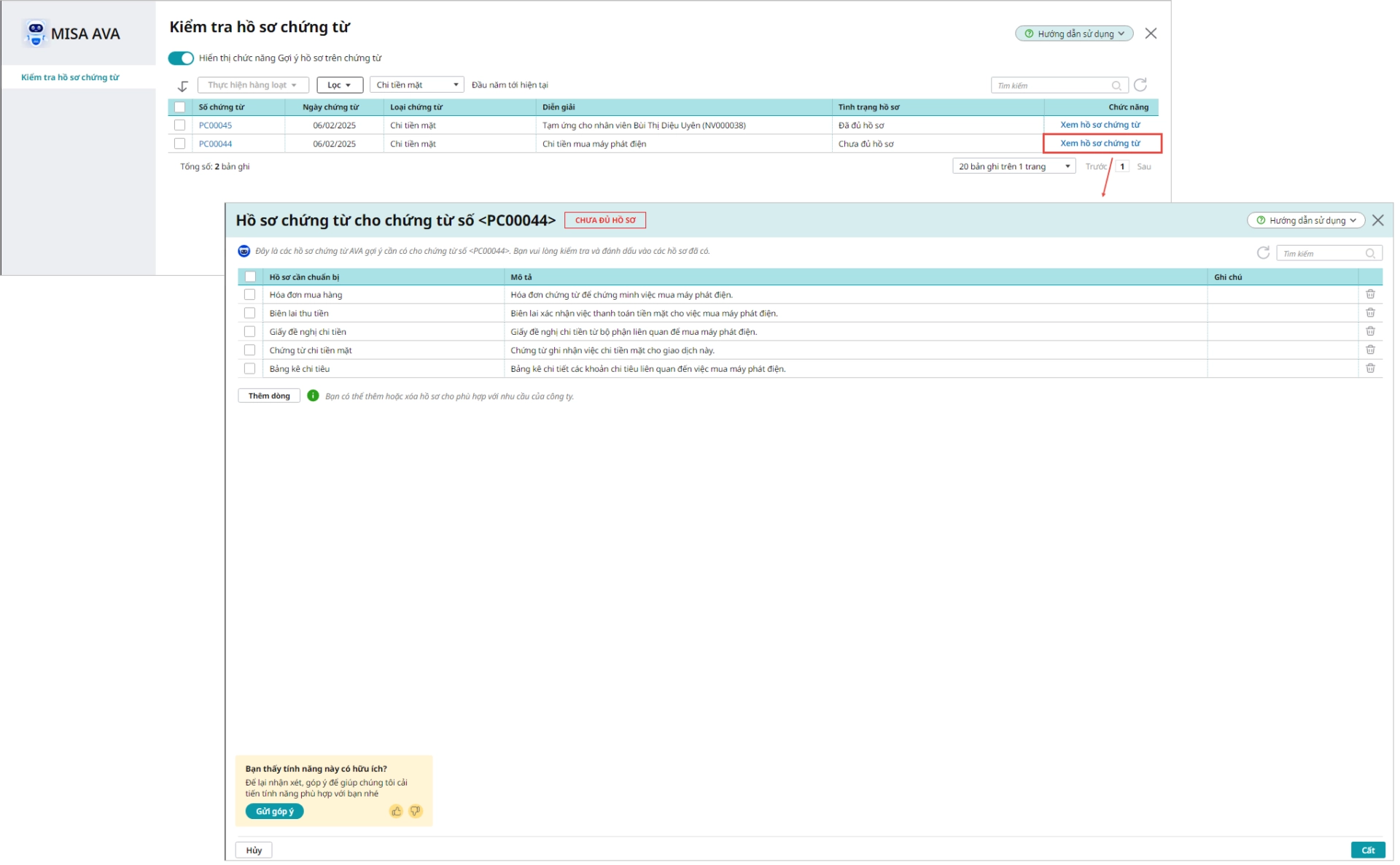Refresh the PC00044 document list
Viewport: 1400px width, 865px height.
[1264, 252]
